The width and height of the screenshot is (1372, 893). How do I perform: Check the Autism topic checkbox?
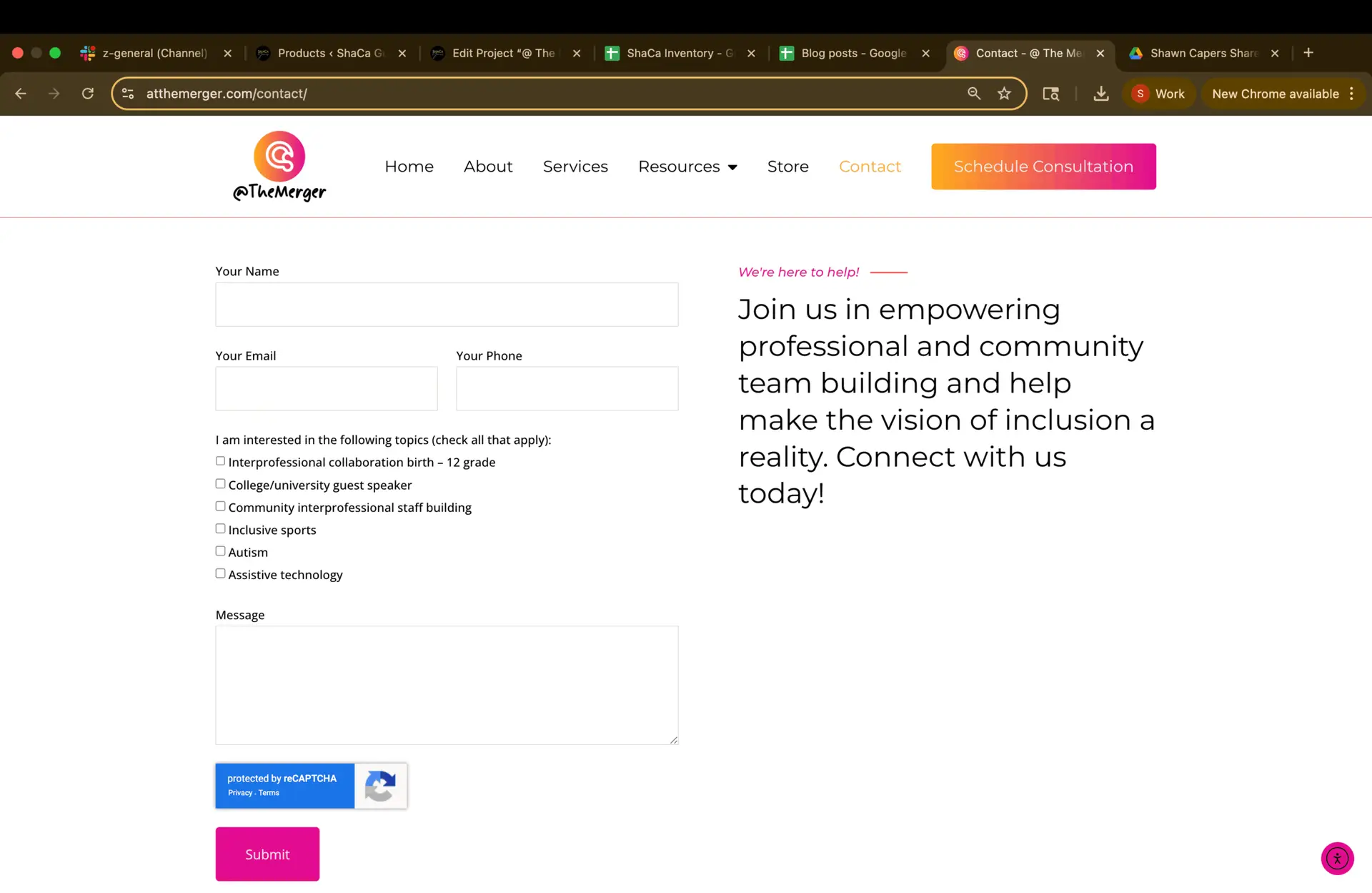click(x=221, y=551)
